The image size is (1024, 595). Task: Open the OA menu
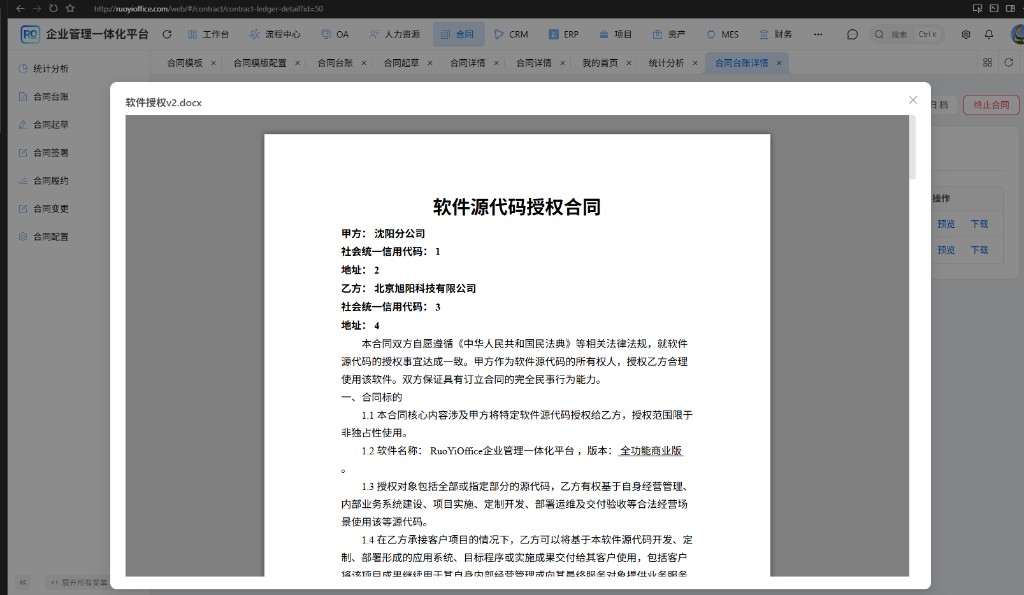335,34
